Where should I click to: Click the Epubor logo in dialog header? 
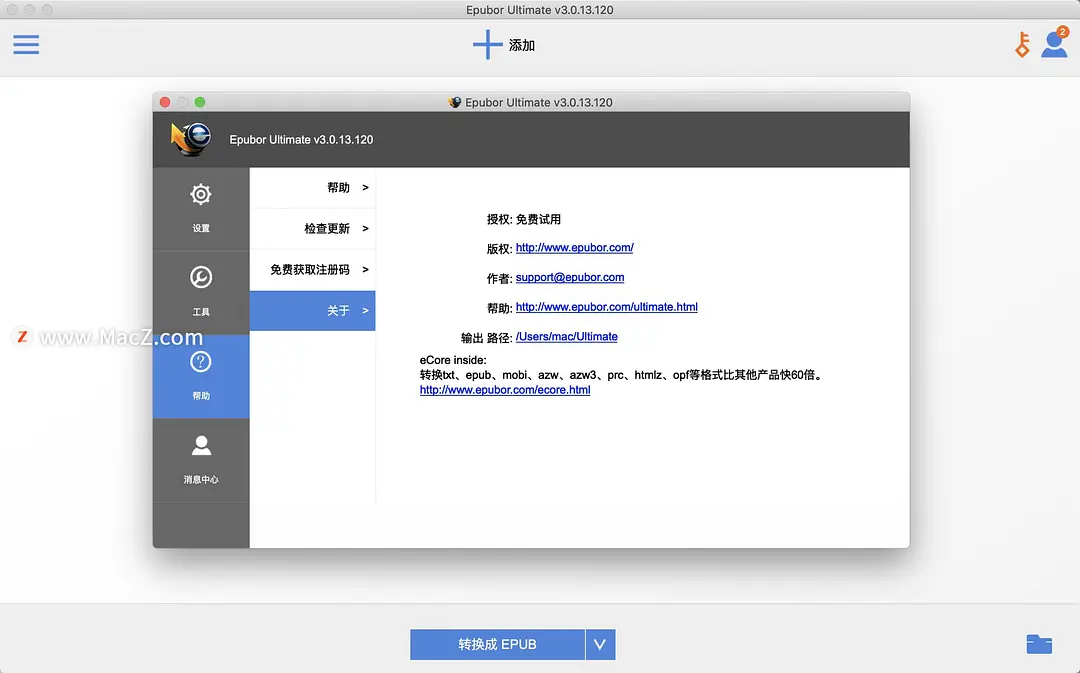[191, 139]
